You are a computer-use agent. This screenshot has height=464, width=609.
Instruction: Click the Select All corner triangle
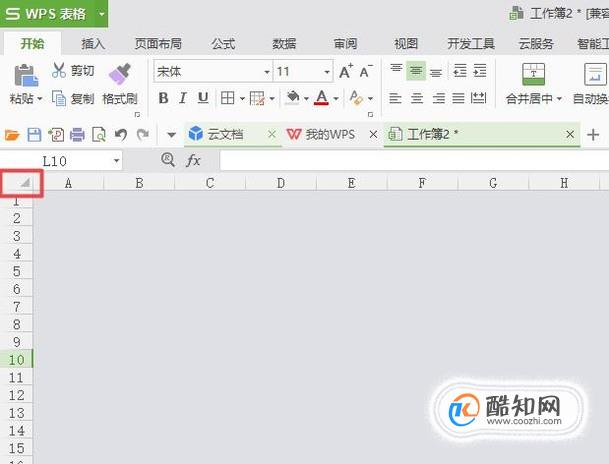(24, 182)
